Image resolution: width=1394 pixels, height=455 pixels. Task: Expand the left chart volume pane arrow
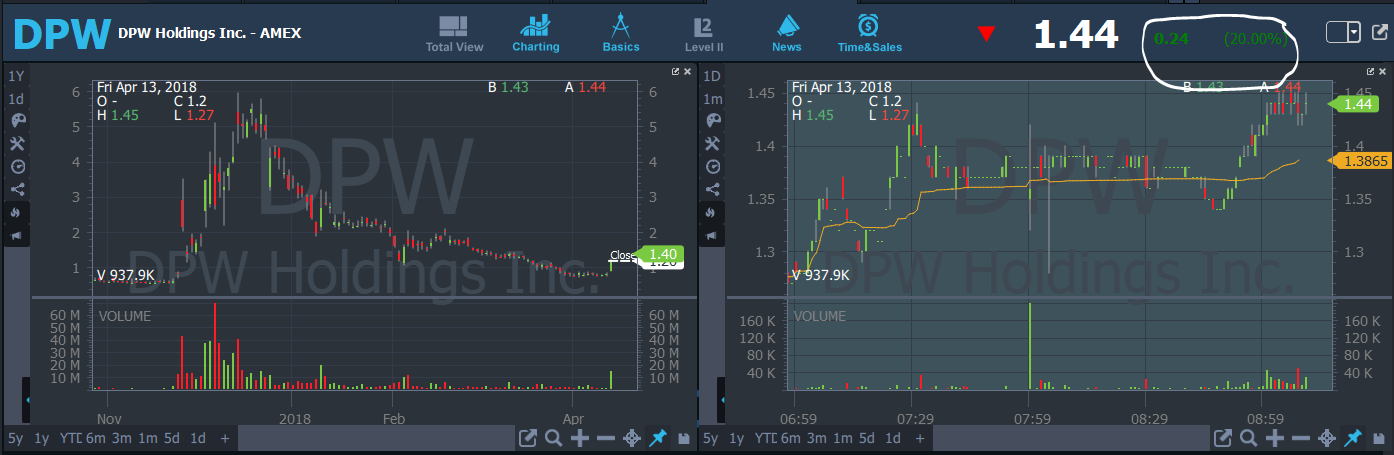[28, 400]
